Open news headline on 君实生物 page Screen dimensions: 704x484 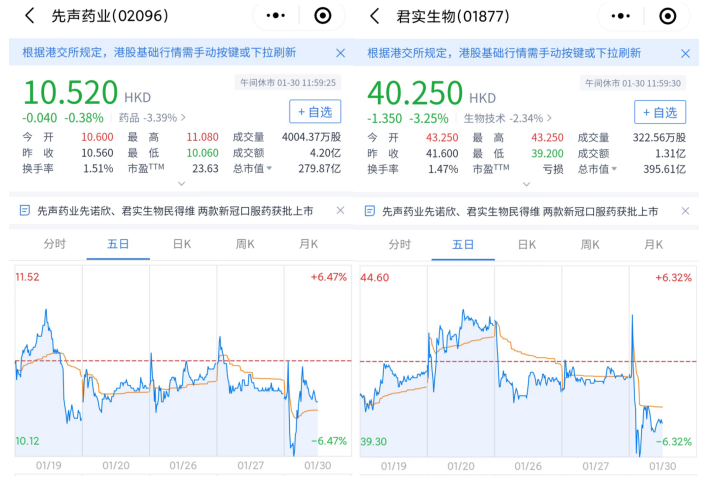(x=520, y=211)
